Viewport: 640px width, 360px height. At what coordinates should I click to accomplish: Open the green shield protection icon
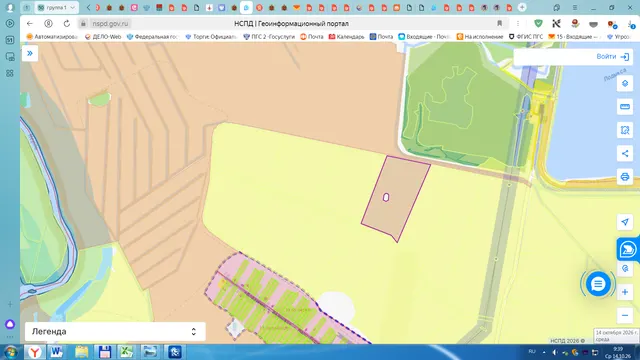538,24
